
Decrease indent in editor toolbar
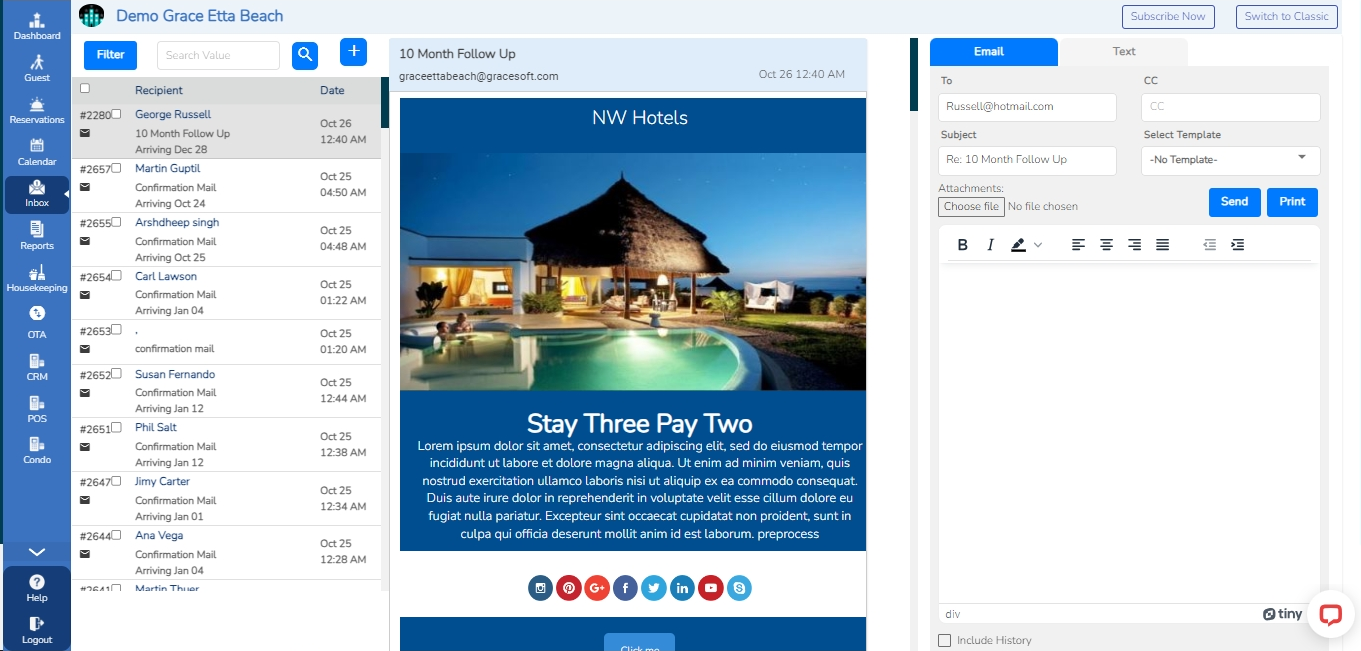1209,245
